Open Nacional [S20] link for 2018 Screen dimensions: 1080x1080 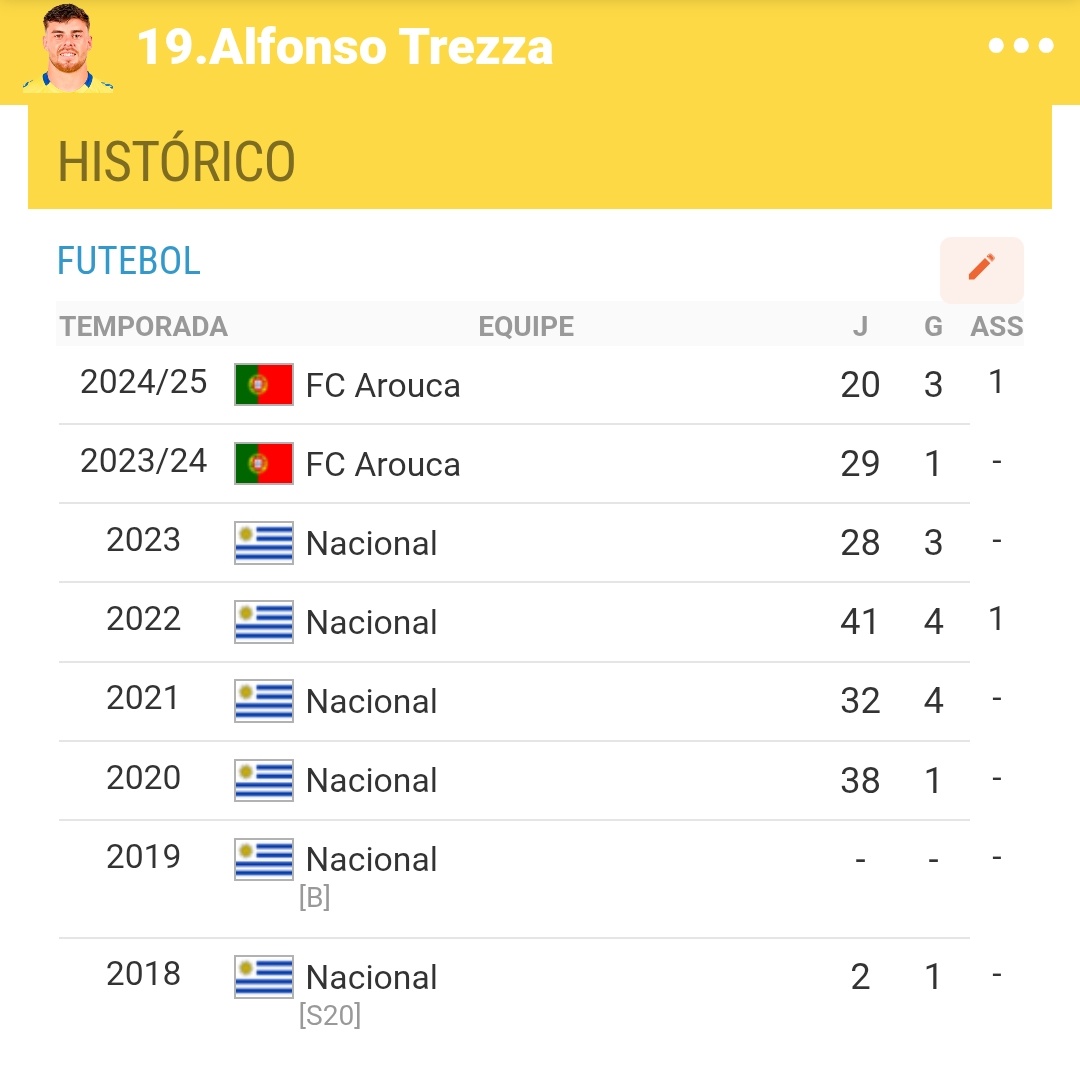(x=371, y=978)
